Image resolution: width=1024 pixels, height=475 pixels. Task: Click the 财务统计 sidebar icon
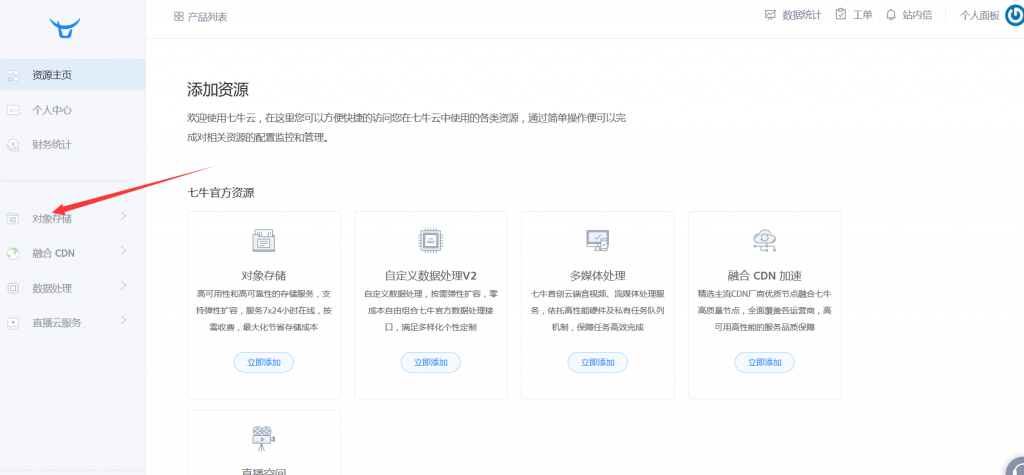[13, 144]
